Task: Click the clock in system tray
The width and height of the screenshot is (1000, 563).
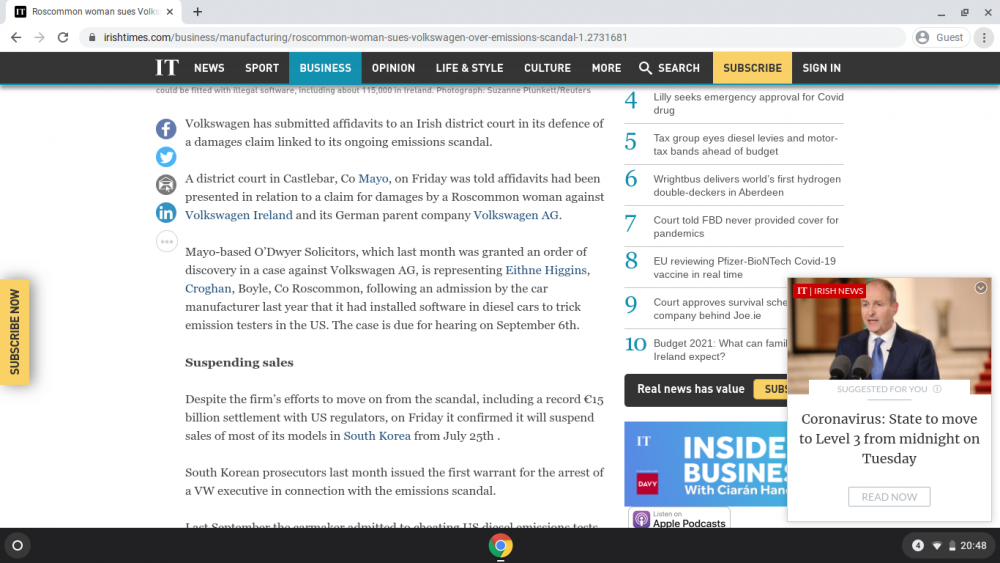Action: [973, 546]
